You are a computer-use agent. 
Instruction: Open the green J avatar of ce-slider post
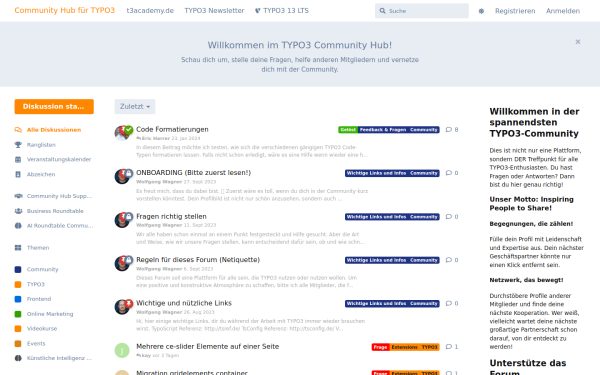(x=122, y=350)
